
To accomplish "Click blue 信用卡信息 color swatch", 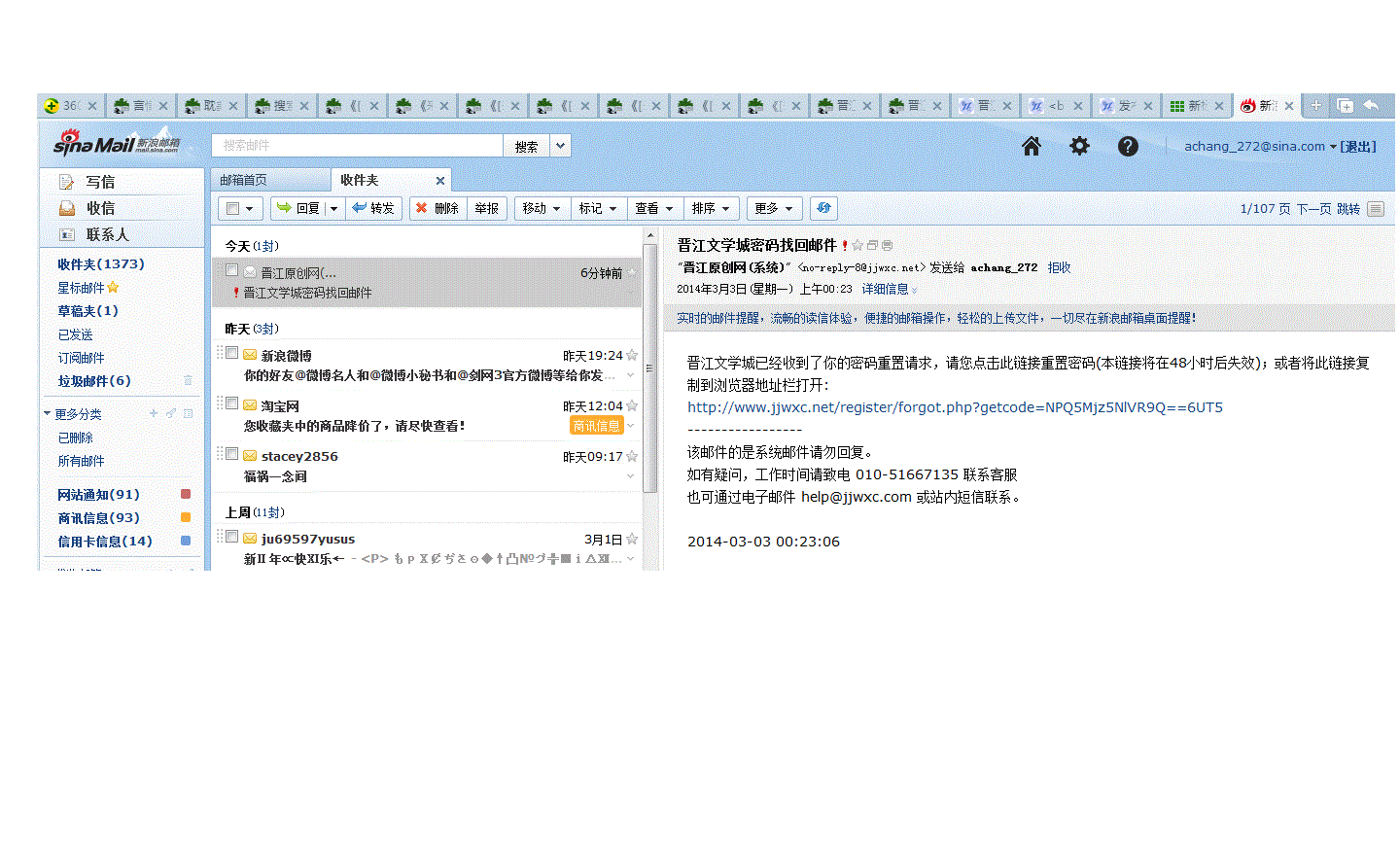I will [x=186, y=541].
